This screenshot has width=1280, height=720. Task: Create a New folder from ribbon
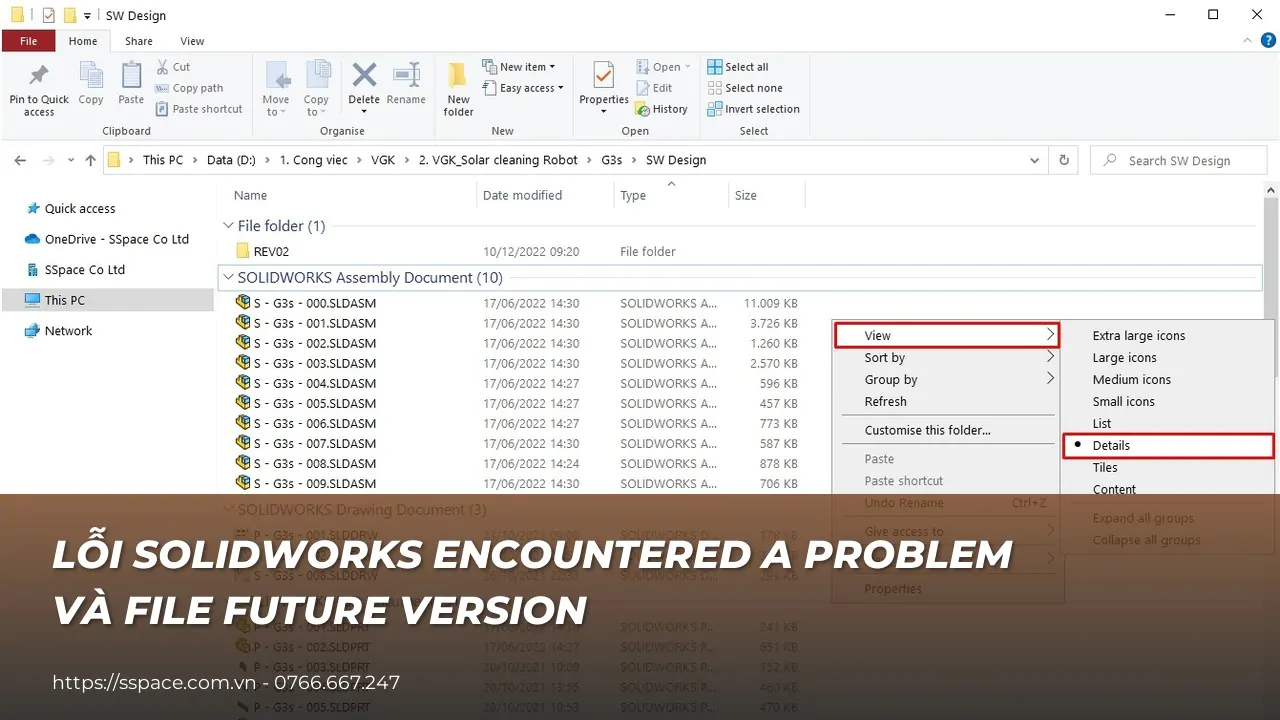coord(458,89)
